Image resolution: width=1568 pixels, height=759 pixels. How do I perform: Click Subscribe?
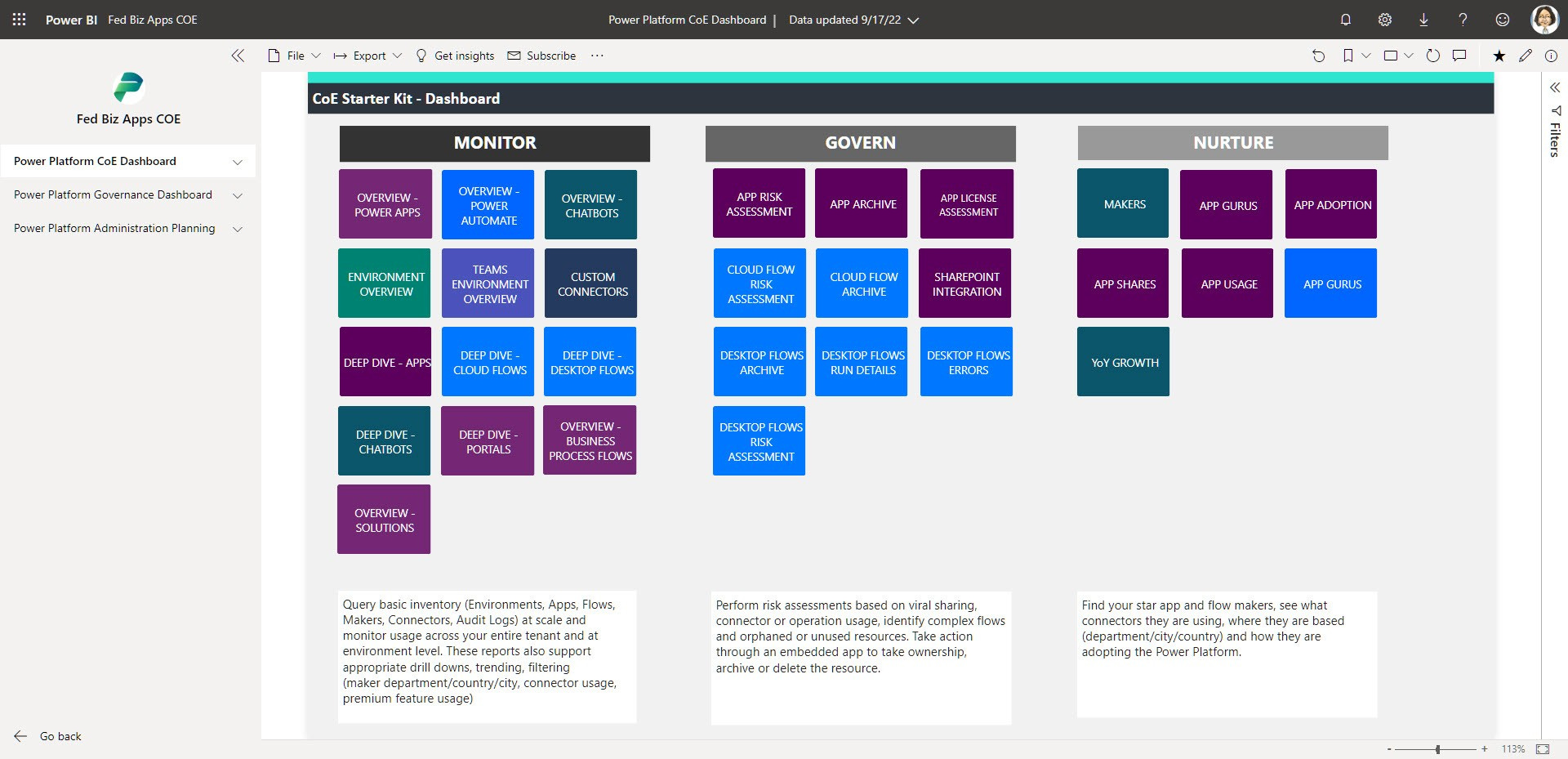541,56
